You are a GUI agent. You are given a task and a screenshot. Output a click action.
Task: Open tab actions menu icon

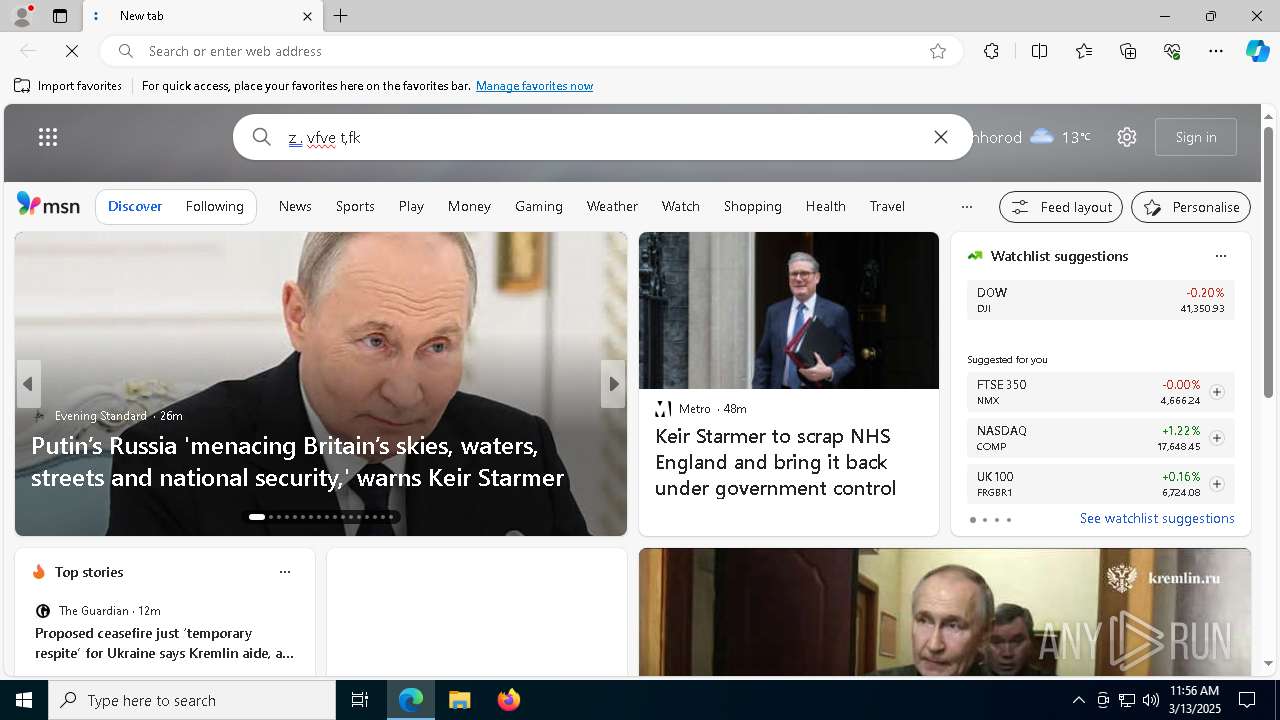tap(60, 16)
